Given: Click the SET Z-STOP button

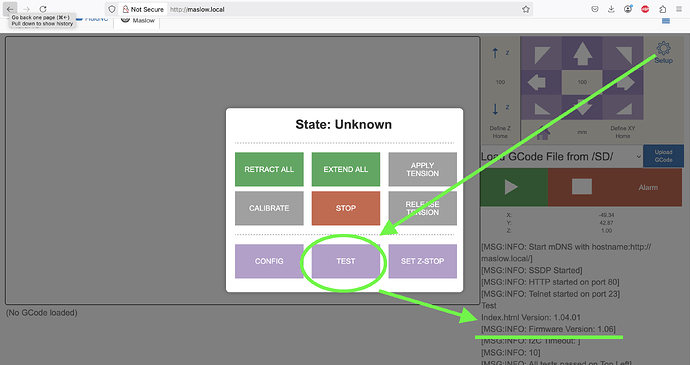Looking at the screenshot, I should pos(422,261).
